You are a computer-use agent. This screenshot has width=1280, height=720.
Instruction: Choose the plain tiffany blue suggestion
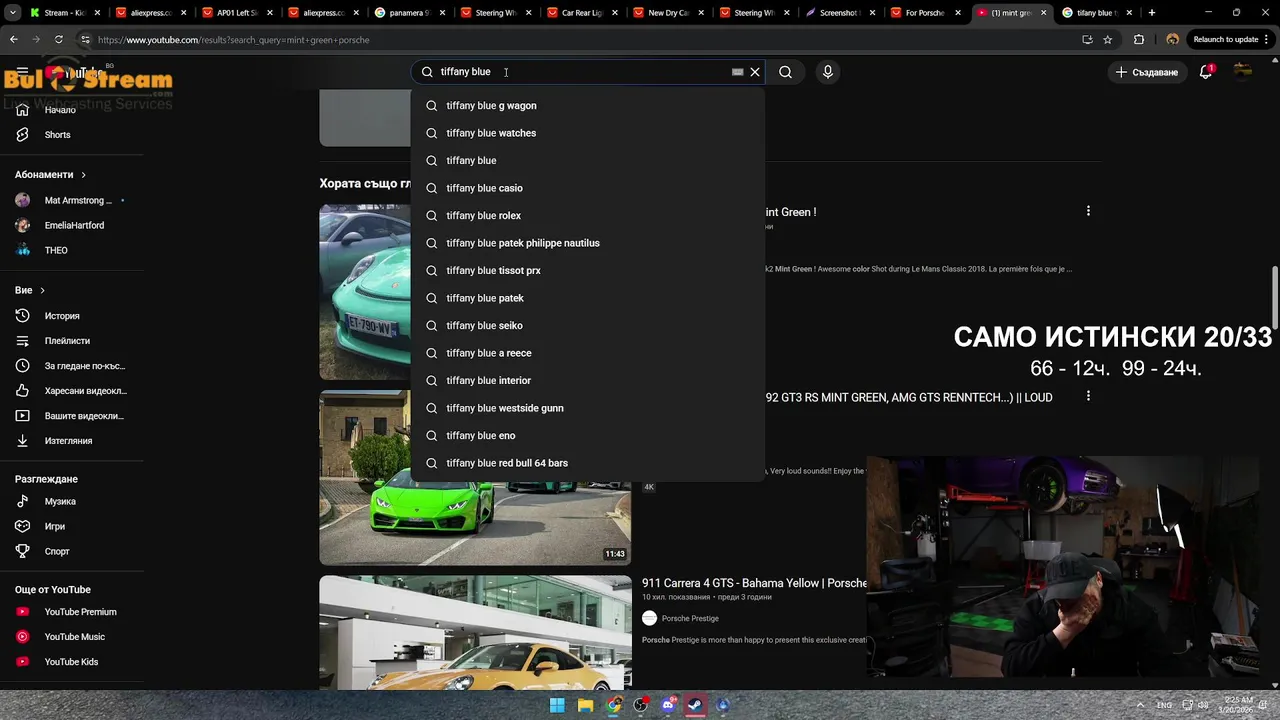(x=588, y=160)
